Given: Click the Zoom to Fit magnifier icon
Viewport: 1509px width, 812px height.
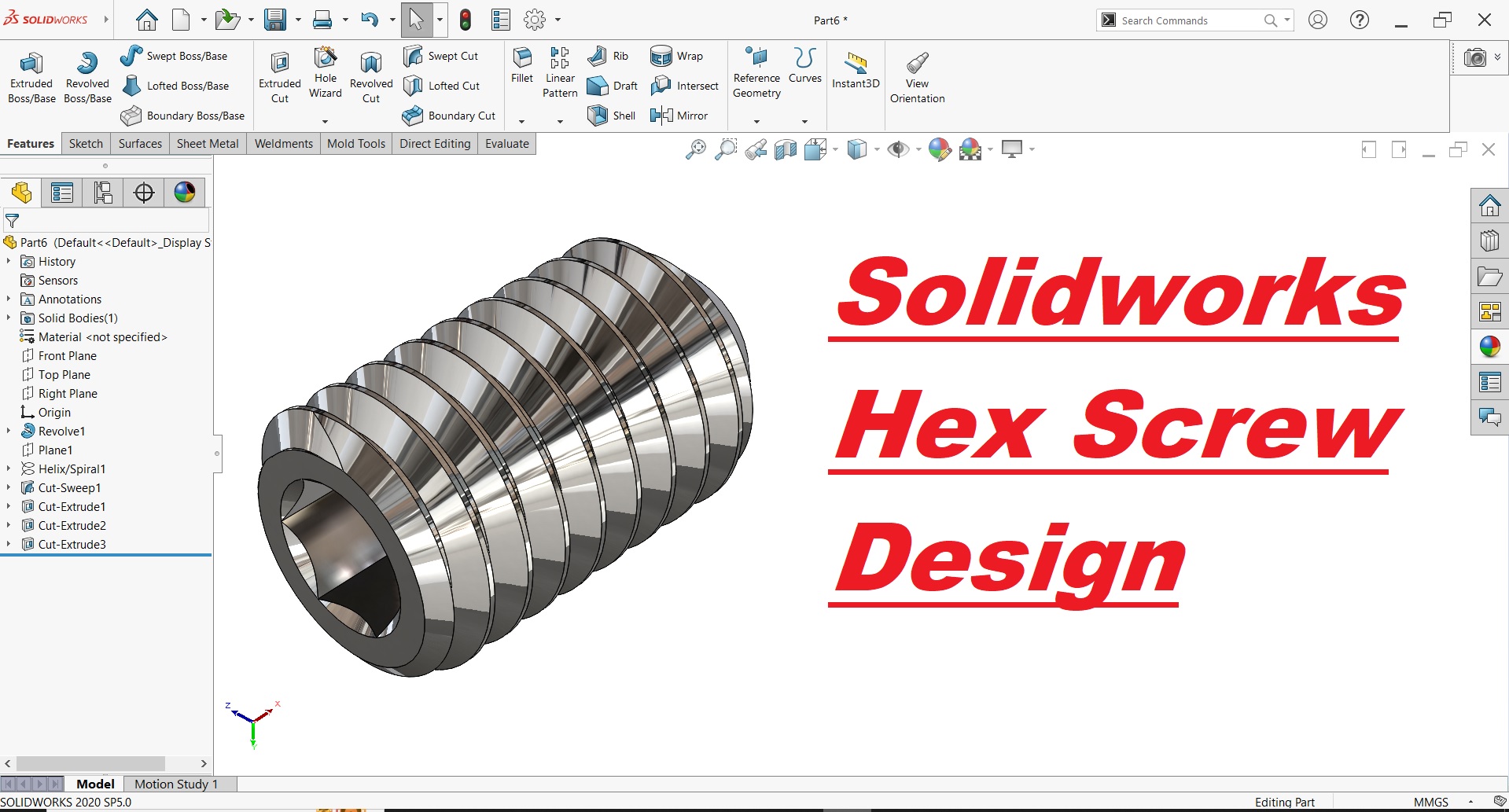Looking at the screenshot, I should point(696,149).
